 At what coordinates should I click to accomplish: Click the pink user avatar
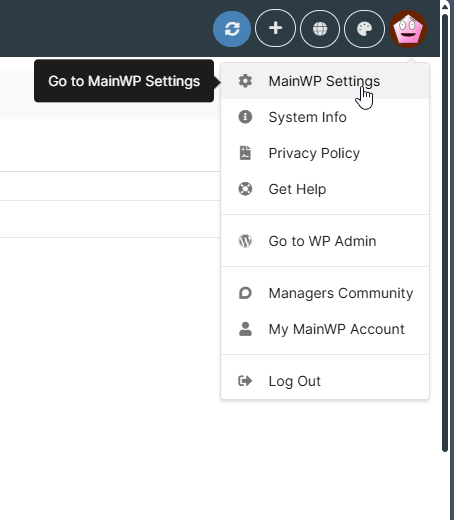click(x=408, y=29)
